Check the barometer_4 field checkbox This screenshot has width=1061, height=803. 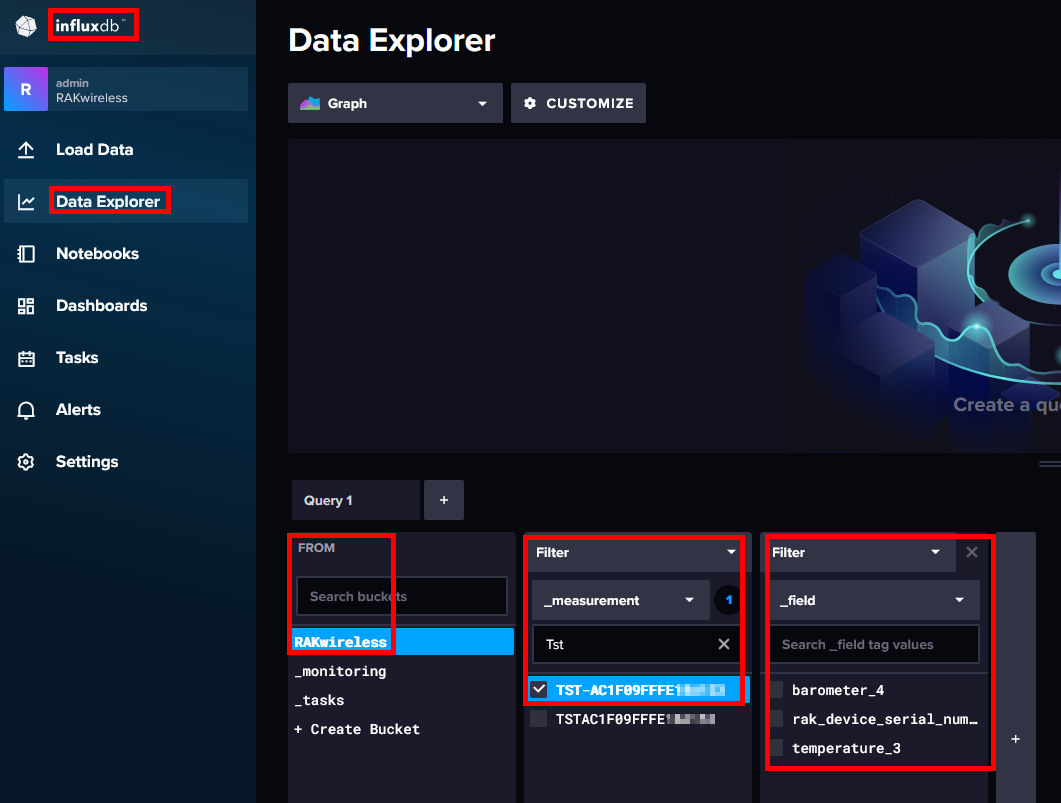point(777,689)
